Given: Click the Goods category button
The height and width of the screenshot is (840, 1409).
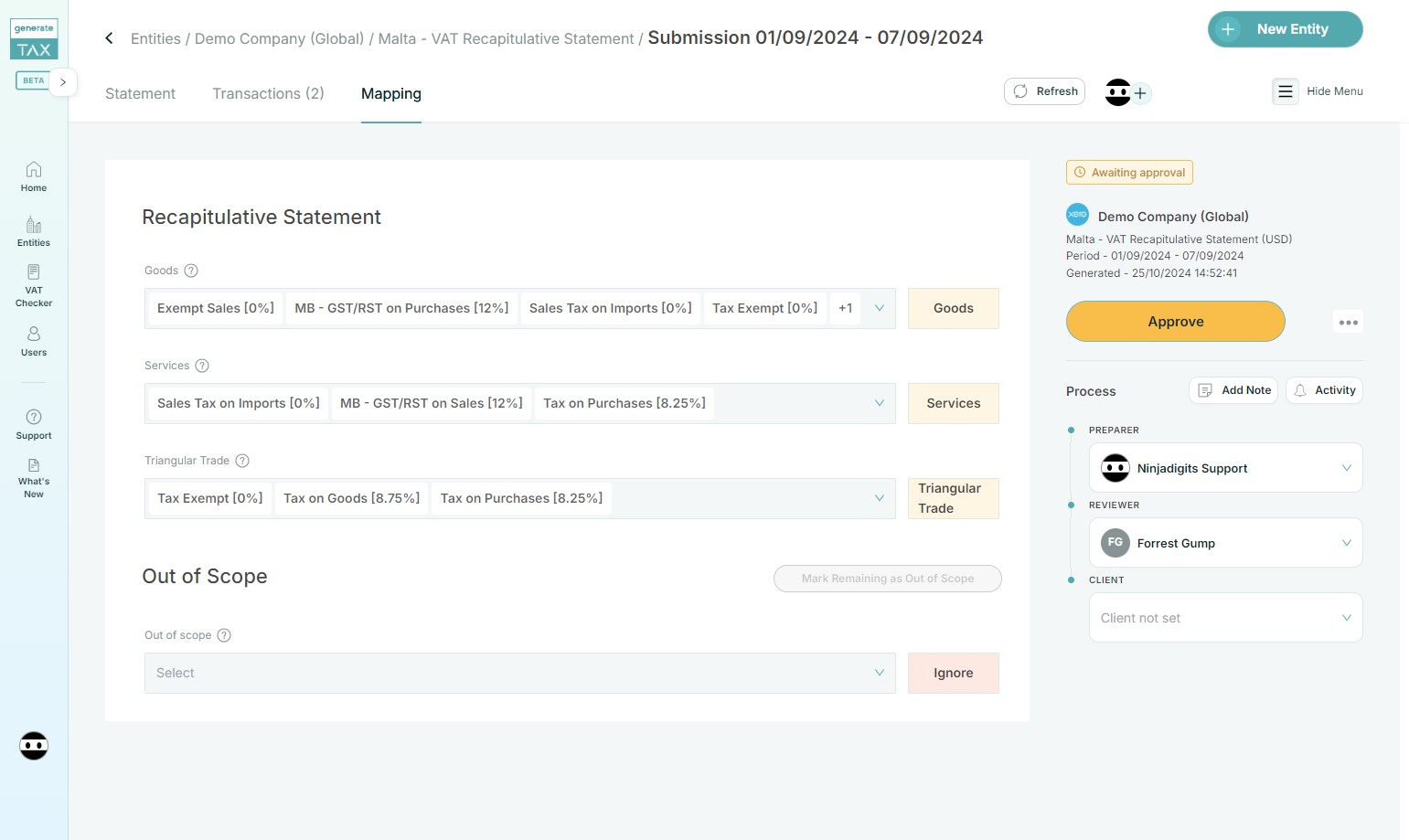Looking at the screenshot, I should [953, 308].
